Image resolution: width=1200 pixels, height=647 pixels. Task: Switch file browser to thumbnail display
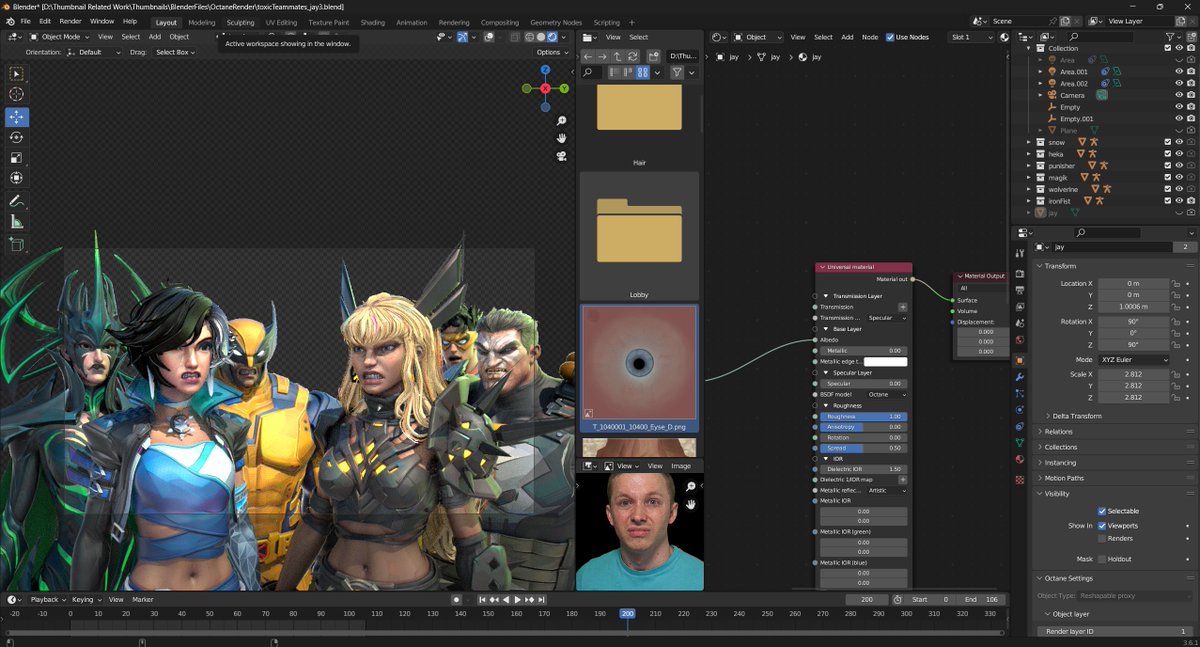tap(643, 73)
